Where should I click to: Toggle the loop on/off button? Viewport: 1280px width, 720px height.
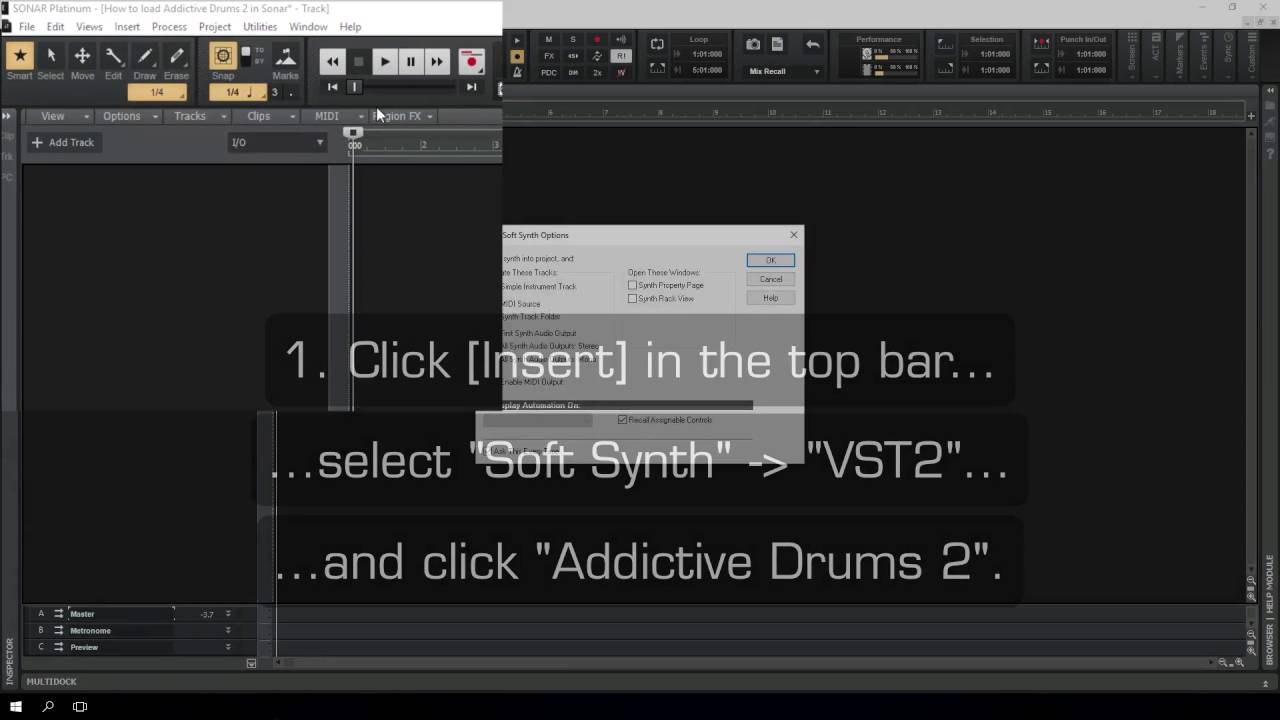point(657,44)
